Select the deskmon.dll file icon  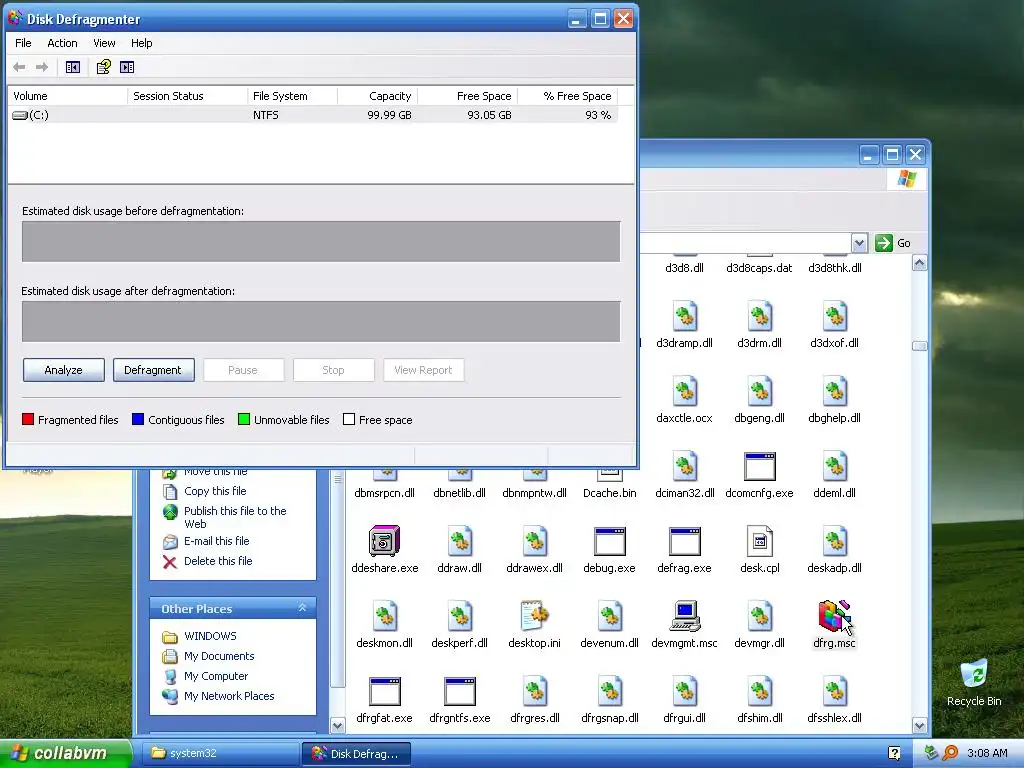point(385,617)
